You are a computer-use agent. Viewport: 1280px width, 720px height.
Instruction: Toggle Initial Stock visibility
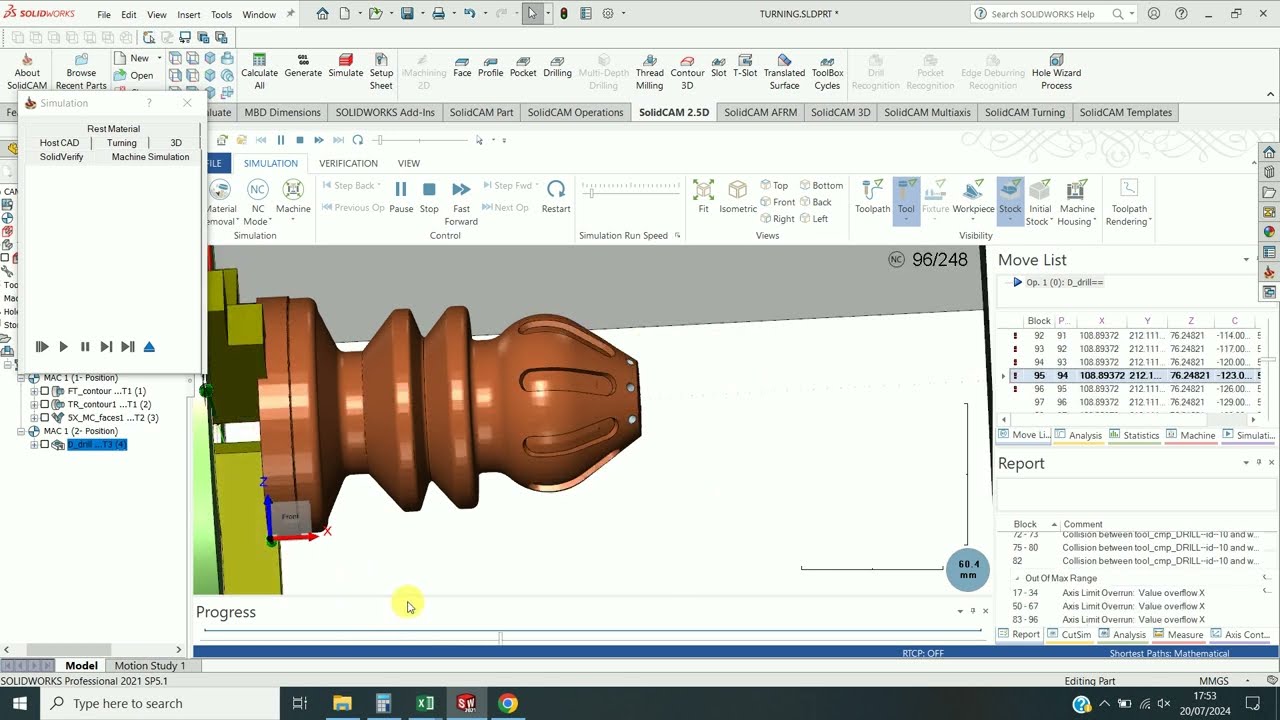point(1040,203)
